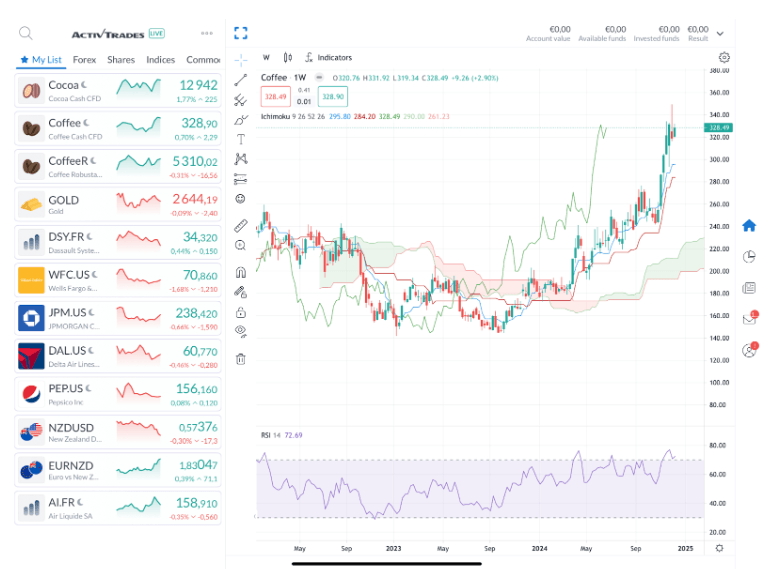Switch to the Shares tab
This screenshot has width=770, height=574.
(121, 59)
